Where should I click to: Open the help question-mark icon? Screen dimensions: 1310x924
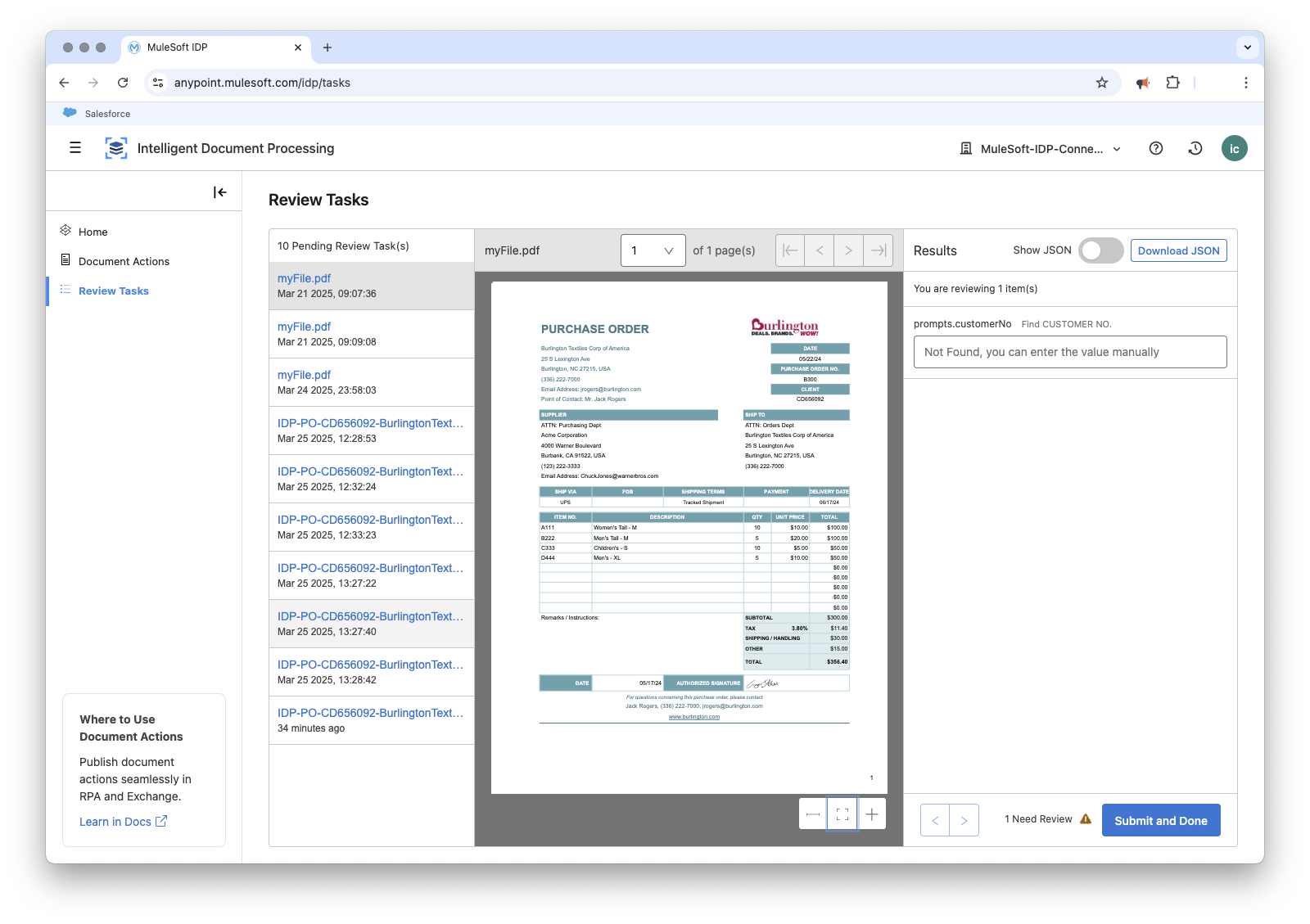pos(1156,148)
